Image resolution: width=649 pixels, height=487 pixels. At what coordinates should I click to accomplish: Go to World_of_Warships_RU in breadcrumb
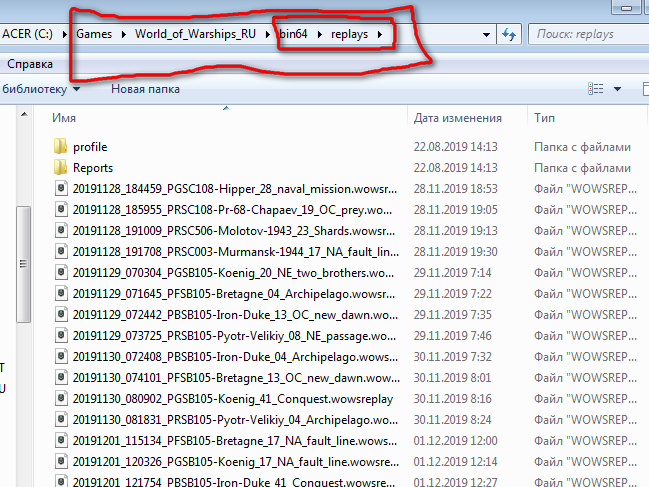pos(195,34)
